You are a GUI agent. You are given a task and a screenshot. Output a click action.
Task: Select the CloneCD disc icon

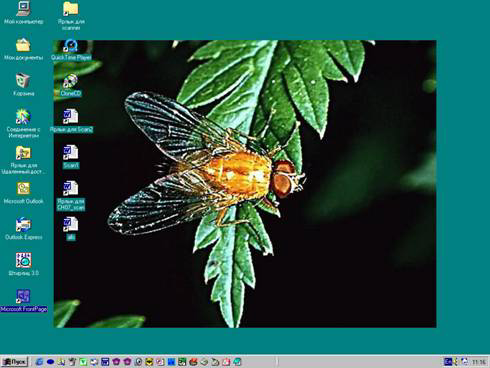(71, 81)
